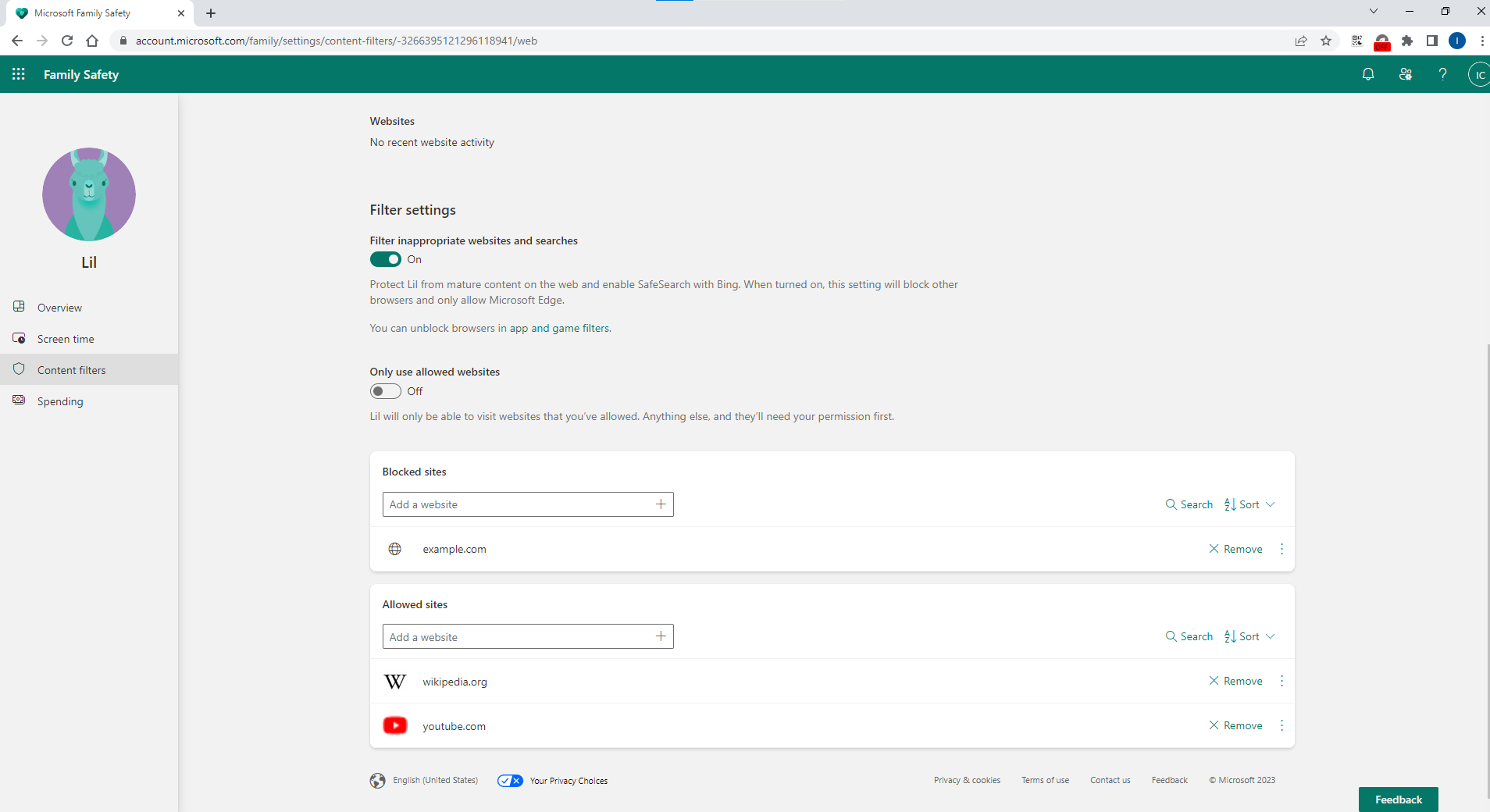Click the site lock icon in address bar
Image resolution: width=1490 pixels, height=812 pixels.
[x=123, y=41]
